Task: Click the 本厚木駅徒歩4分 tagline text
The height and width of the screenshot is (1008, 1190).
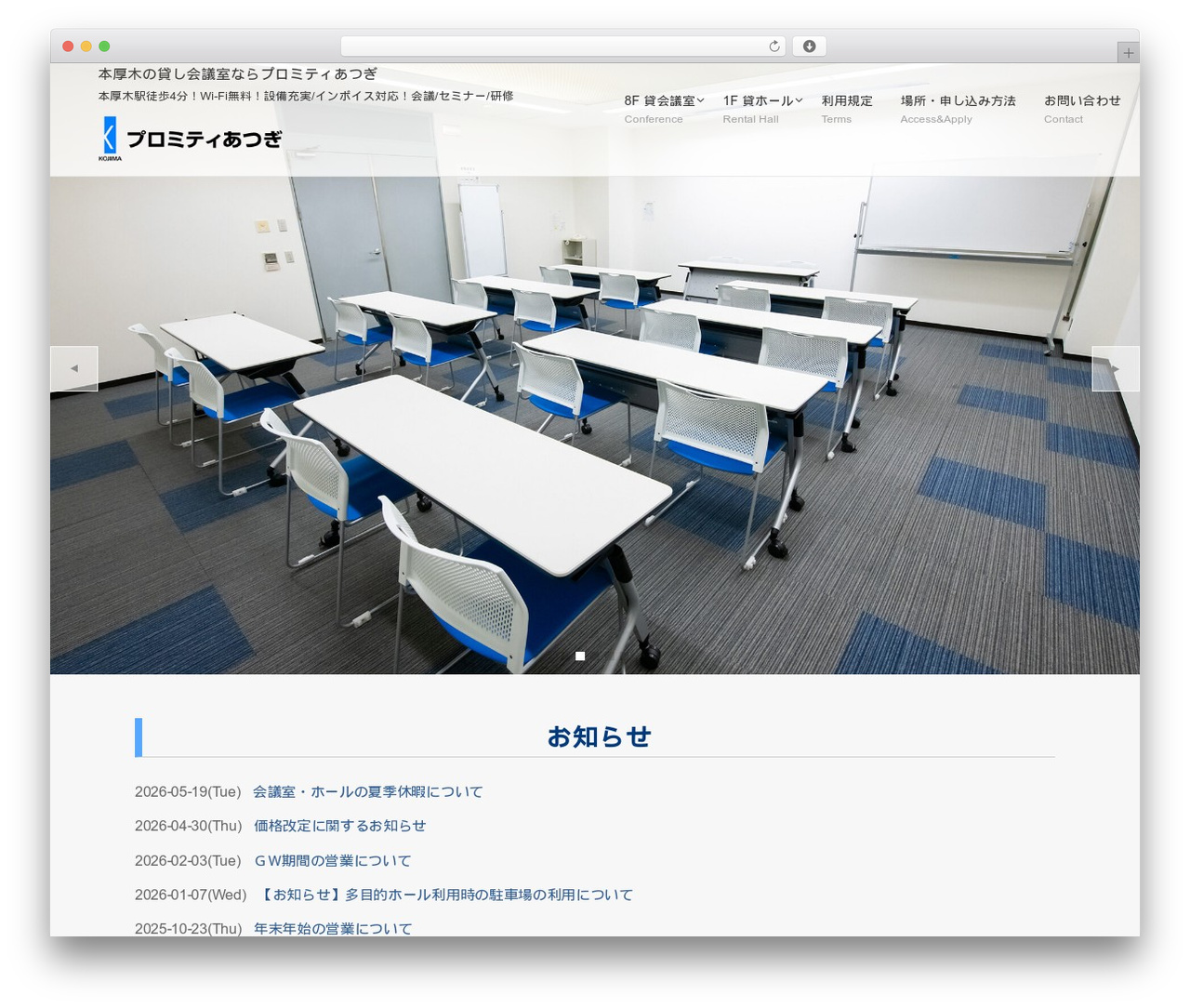Action: [306, 96]
